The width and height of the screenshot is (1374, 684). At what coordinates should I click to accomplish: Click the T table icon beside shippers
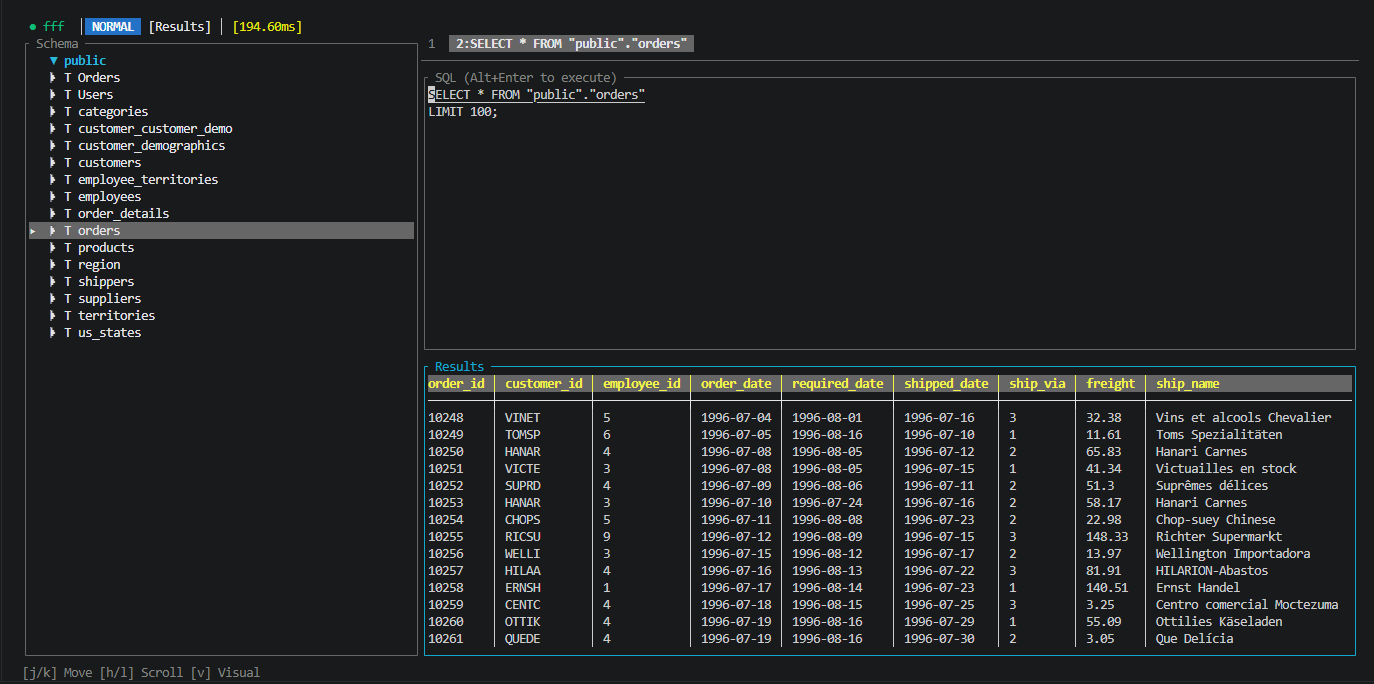point(68,282)
